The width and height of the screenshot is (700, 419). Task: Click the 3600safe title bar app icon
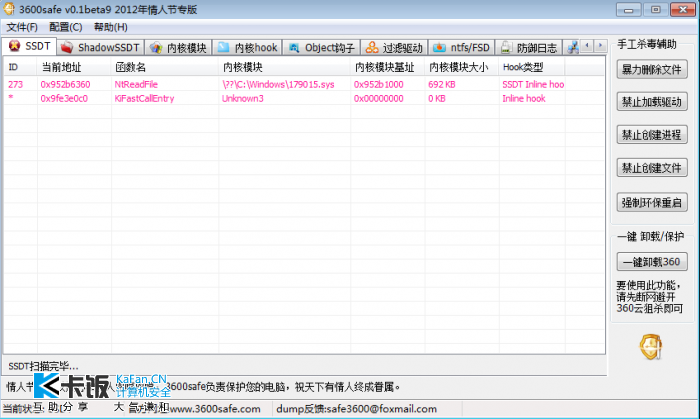pyautogui.click(x=9, y=9)
